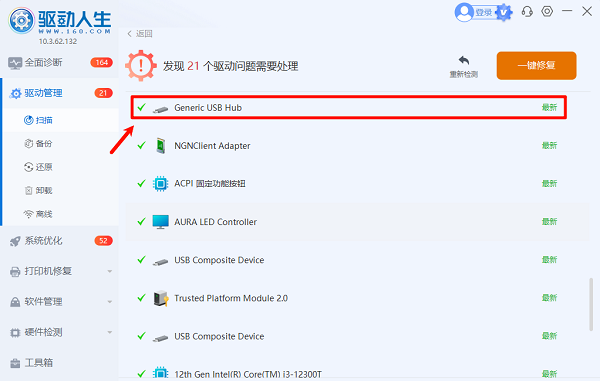
Task: Expand the 软件管理 dropdown arrow
Action: coord(110,302)
